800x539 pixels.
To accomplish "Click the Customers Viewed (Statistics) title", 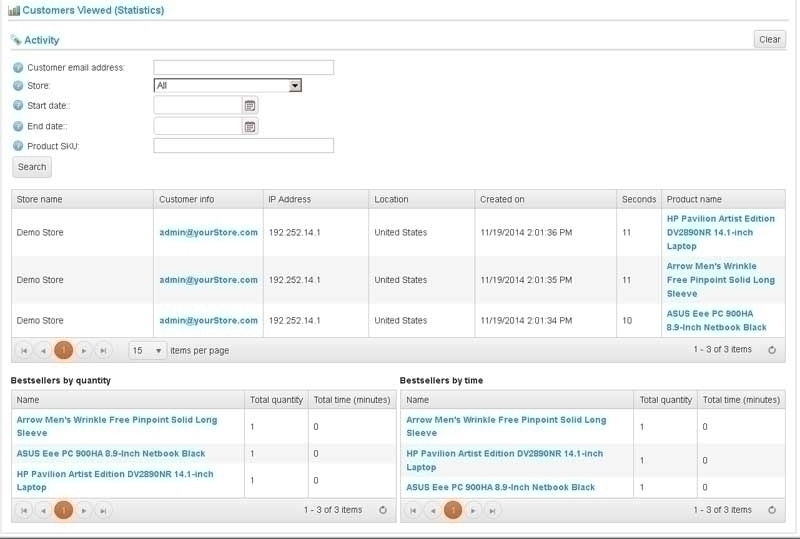I will (93, 10).
